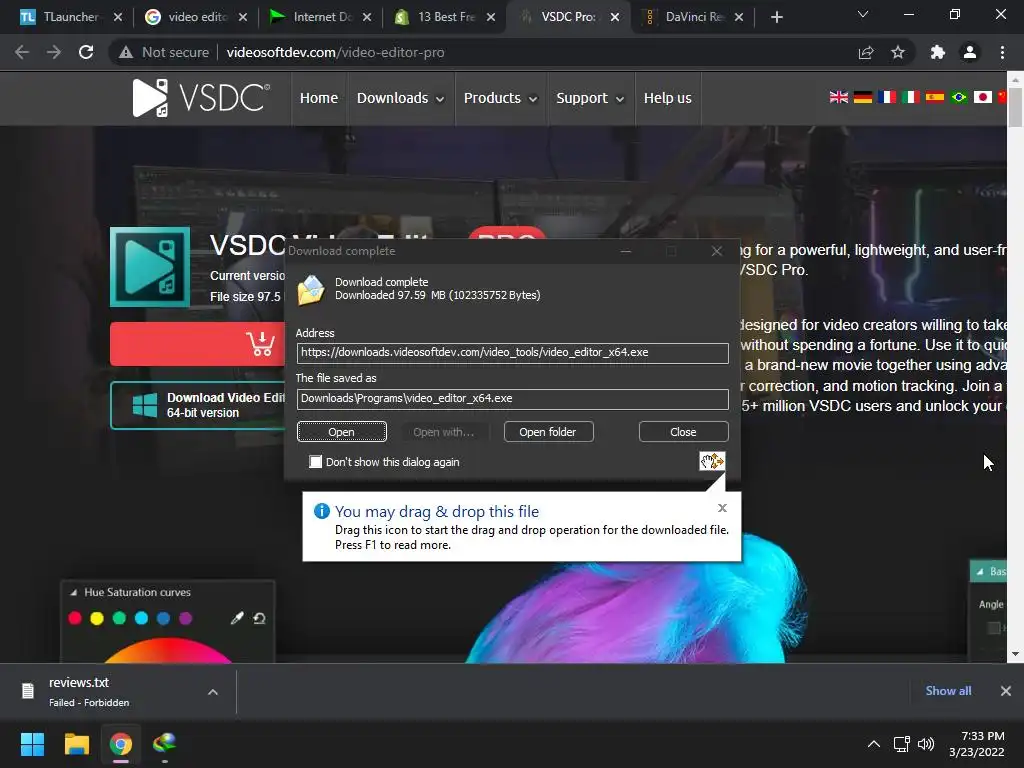Open the Chrome three-dot menu

click(1002, 52)
